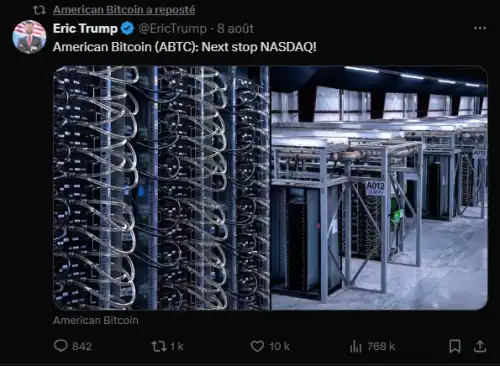Screen dimensions: 500x366
Task: Click the 842 replies count
Action: tap(82, 346)
